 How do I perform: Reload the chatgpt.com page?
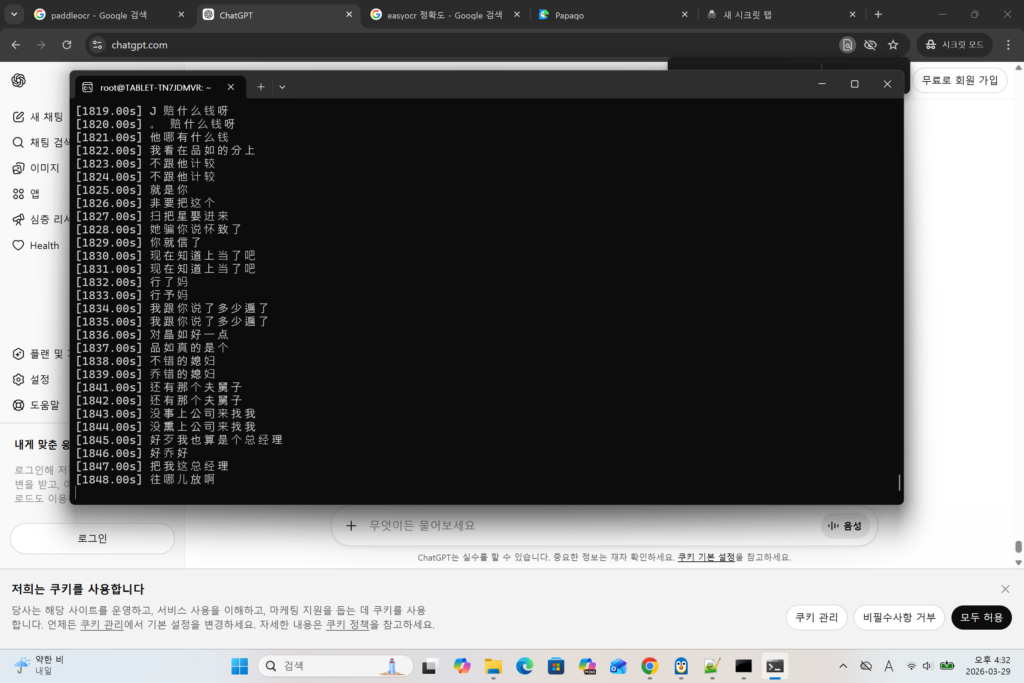coord(67,45)
